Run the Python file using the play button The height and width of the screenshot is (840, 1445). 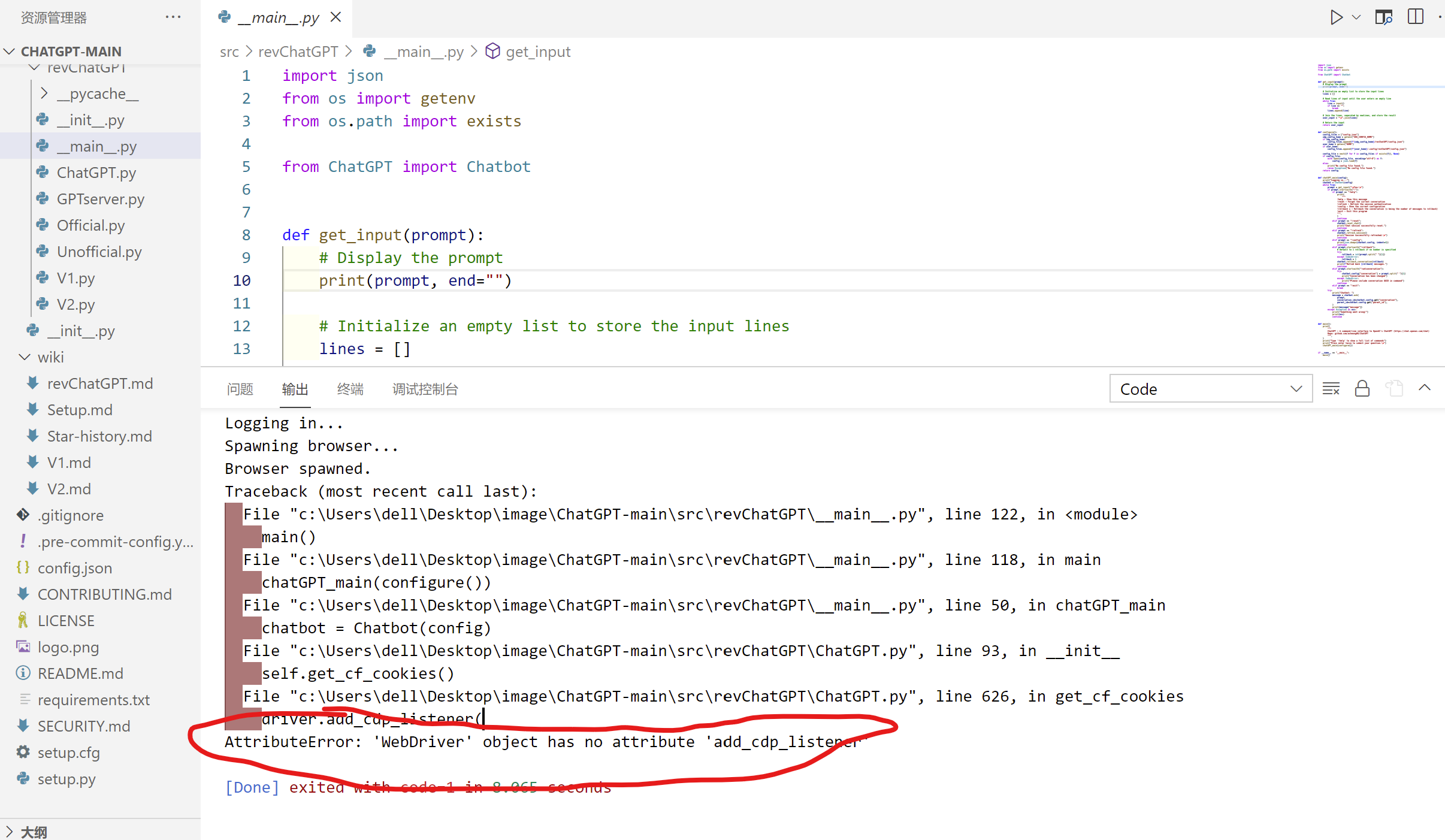[1337, 17]
